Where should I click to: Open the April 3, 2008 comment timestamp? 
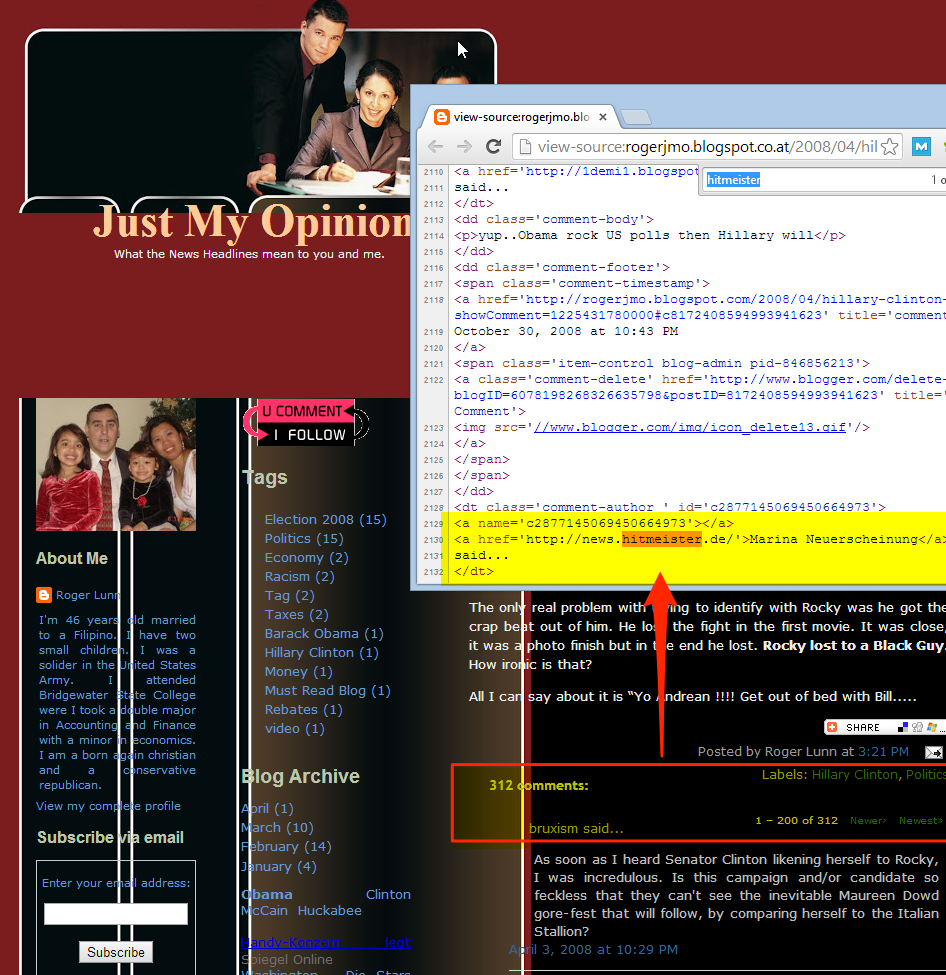pos(593,950)
